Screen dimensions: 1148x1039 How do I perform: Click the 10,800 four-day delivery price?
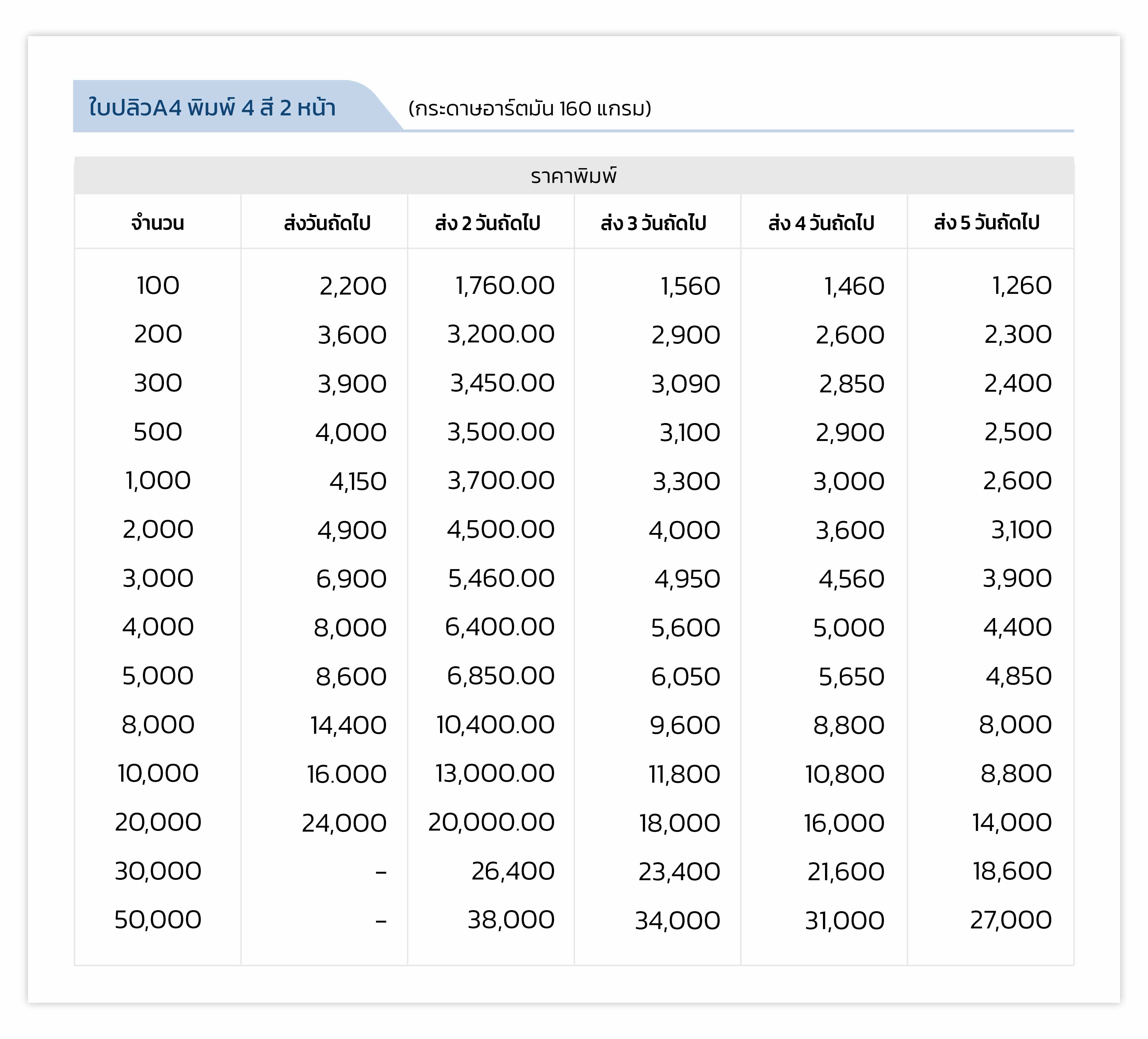click(x=845, y=774)
